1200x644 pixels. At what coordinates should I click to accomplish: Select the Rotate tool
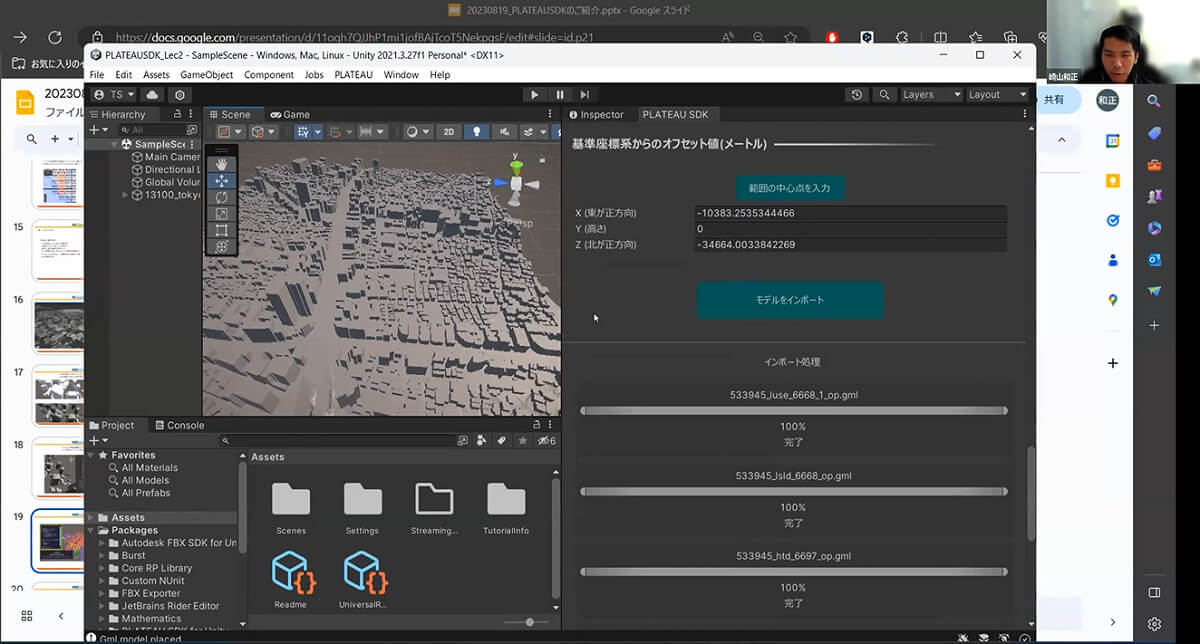coord(221,197)
